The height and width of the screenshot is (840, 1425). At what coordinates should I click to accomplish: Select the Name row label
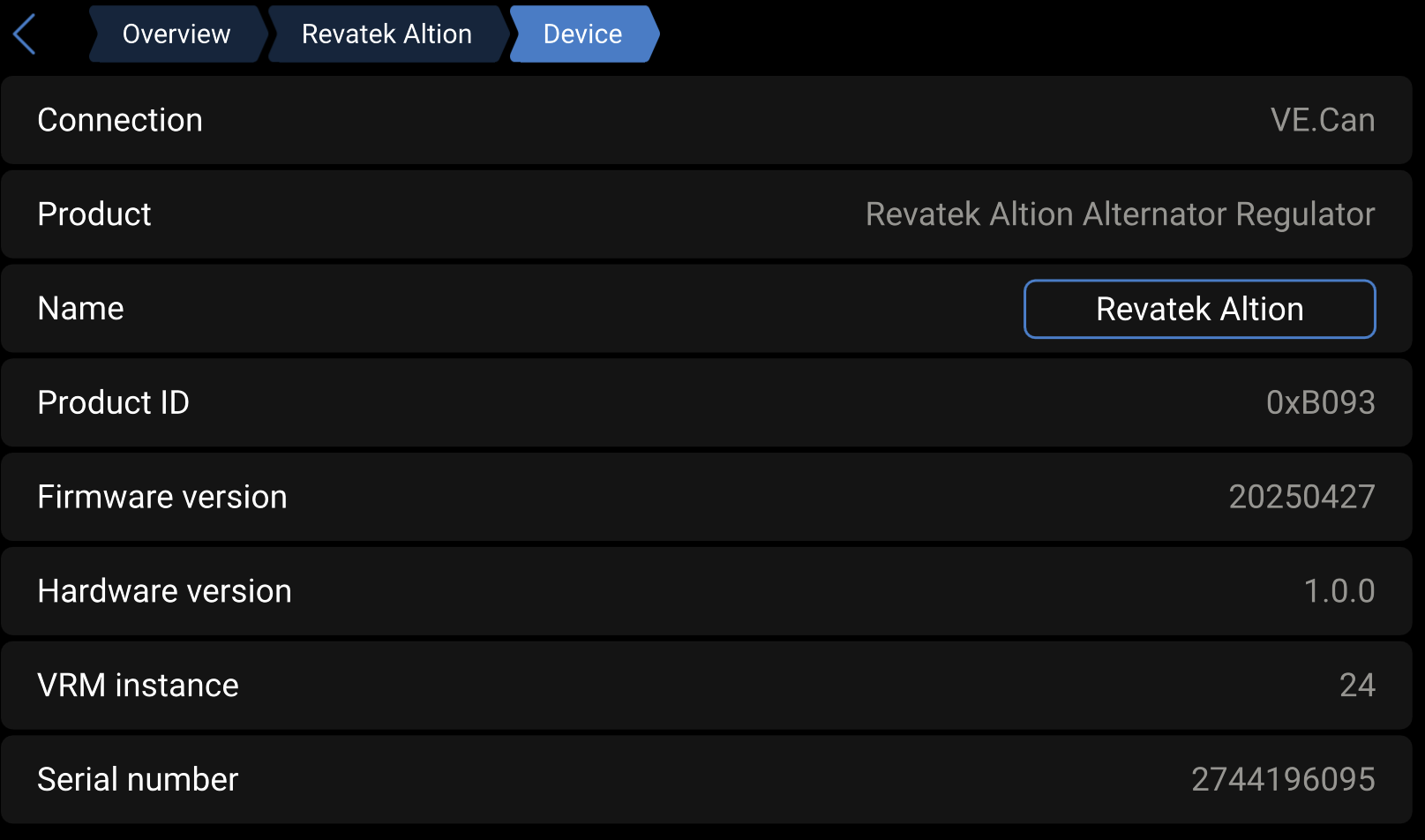point(80,309)
